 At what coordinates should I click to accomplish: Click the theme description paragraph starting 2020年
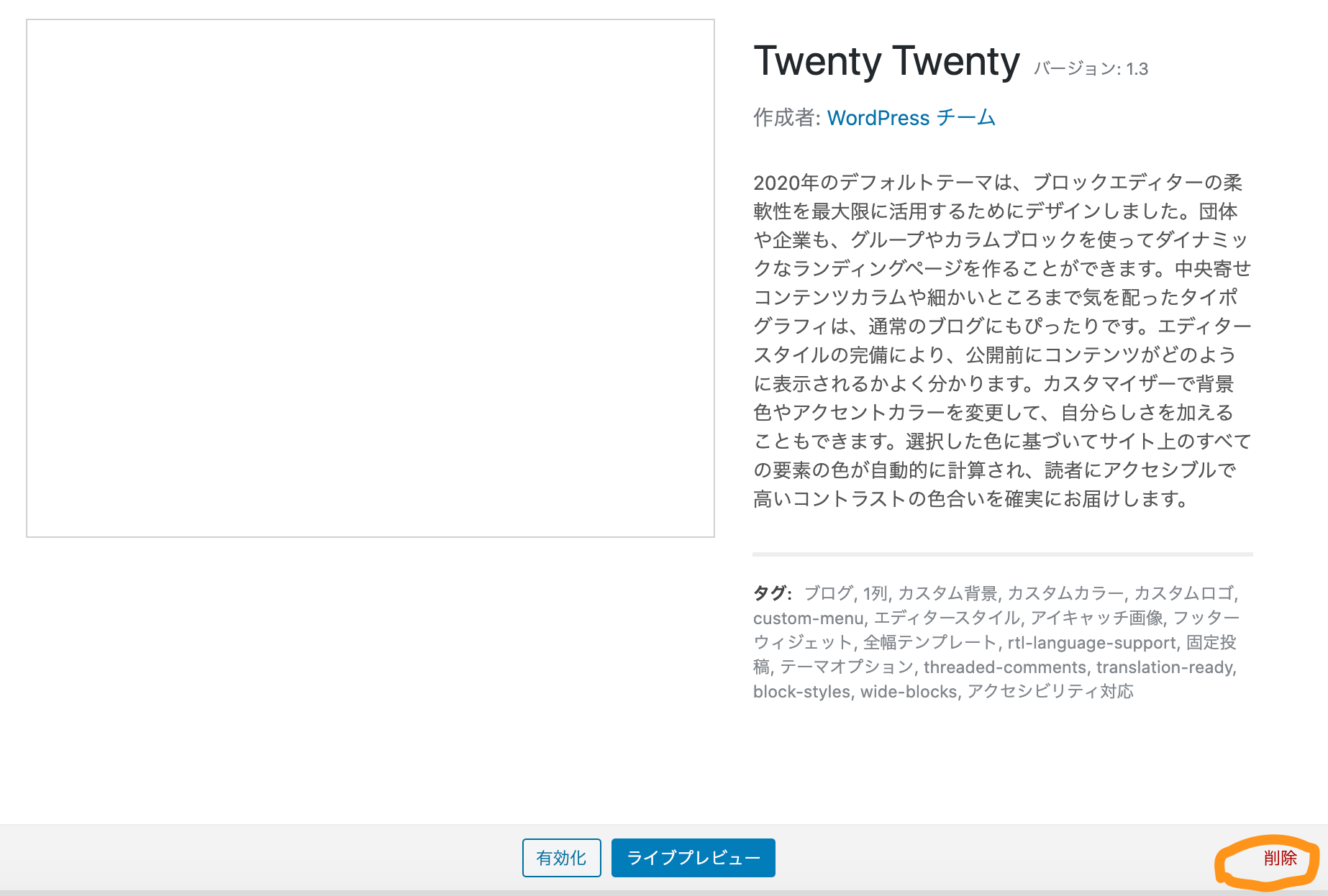click(x=1002, y=340)
